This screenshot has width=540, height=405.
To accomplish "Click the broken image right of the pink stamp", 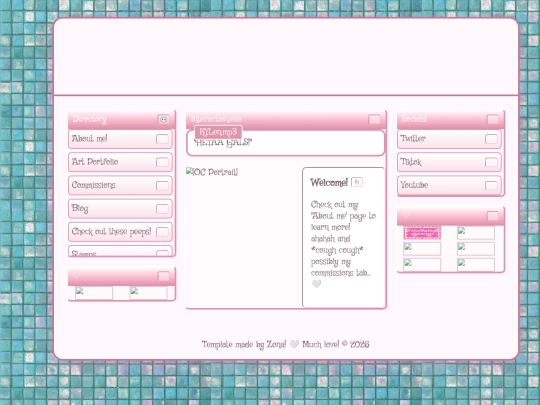I will [x=476, y=233].
